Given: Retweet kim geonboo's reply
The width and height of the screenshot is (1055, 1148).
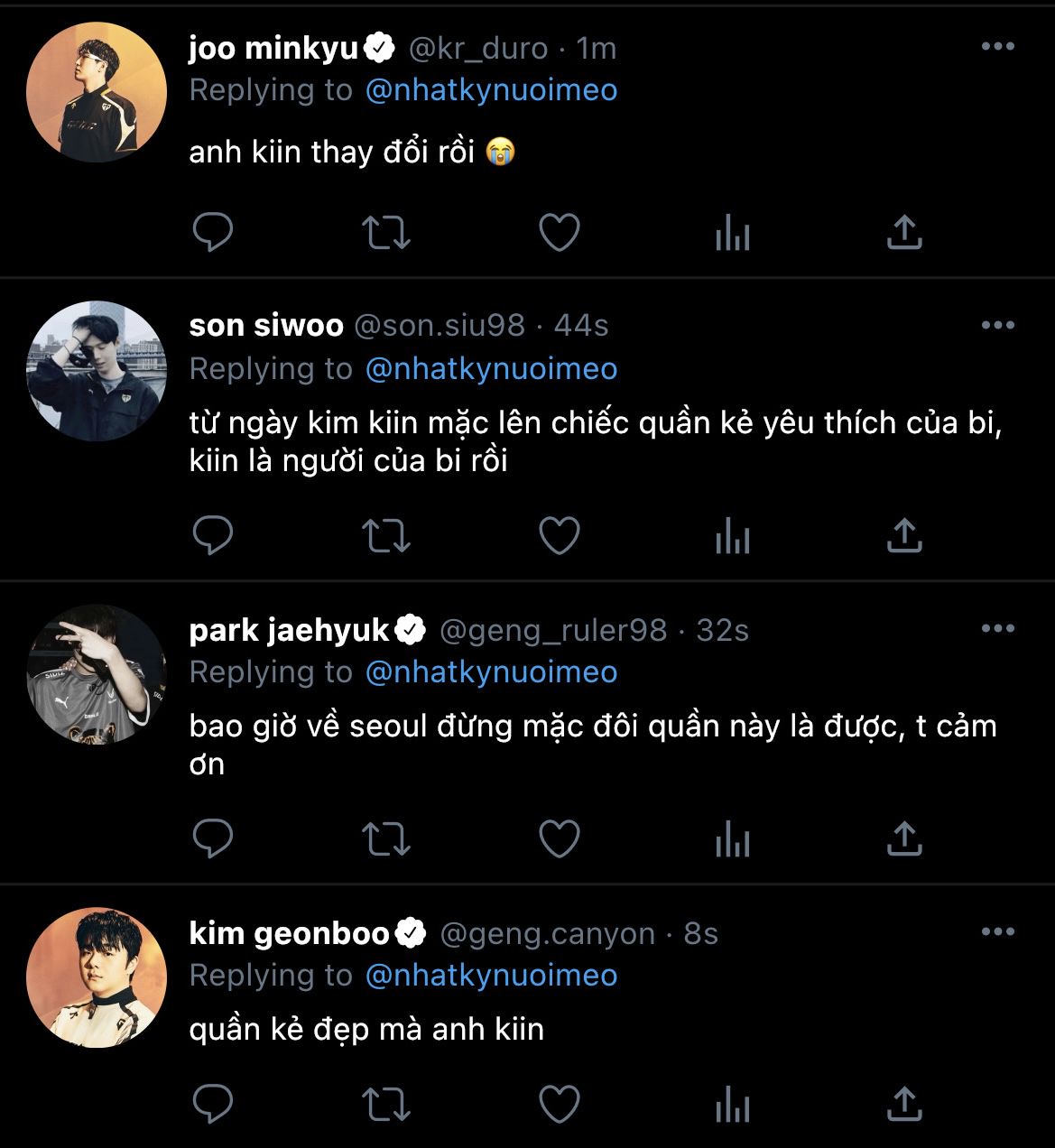Looking at the screenshot, I should (386, 1104).
